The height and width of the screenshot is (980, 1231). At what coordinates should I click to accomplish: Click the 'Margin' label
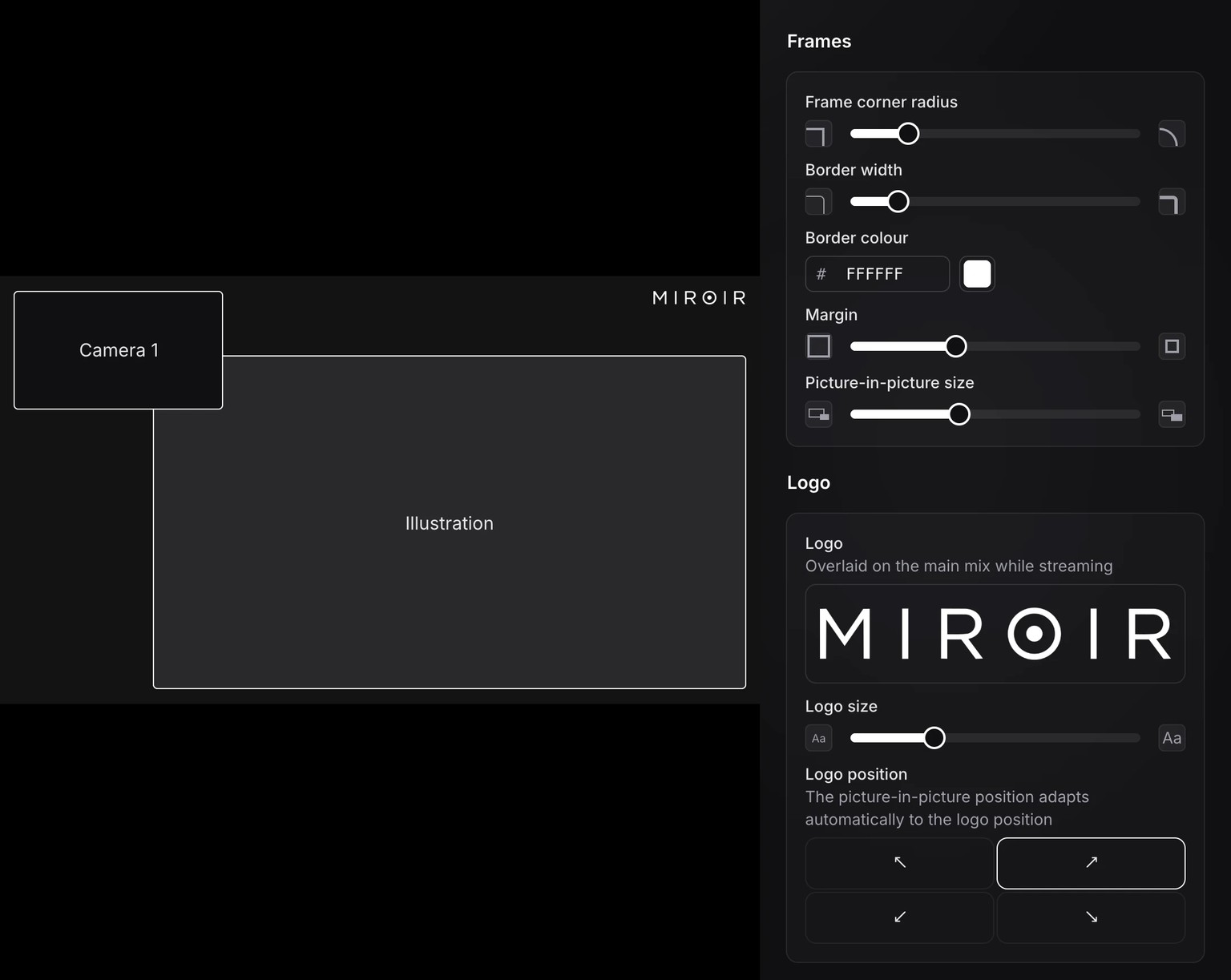coord(831,315)
